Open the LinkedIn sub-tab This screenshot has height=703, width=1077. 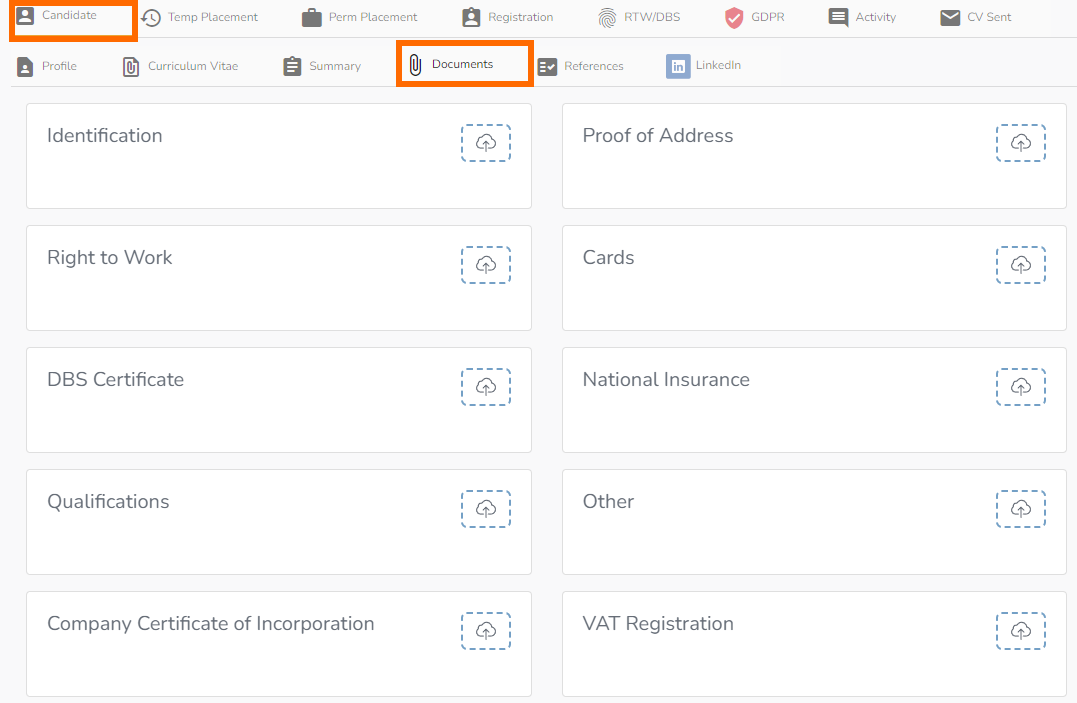tap(705, 66)
